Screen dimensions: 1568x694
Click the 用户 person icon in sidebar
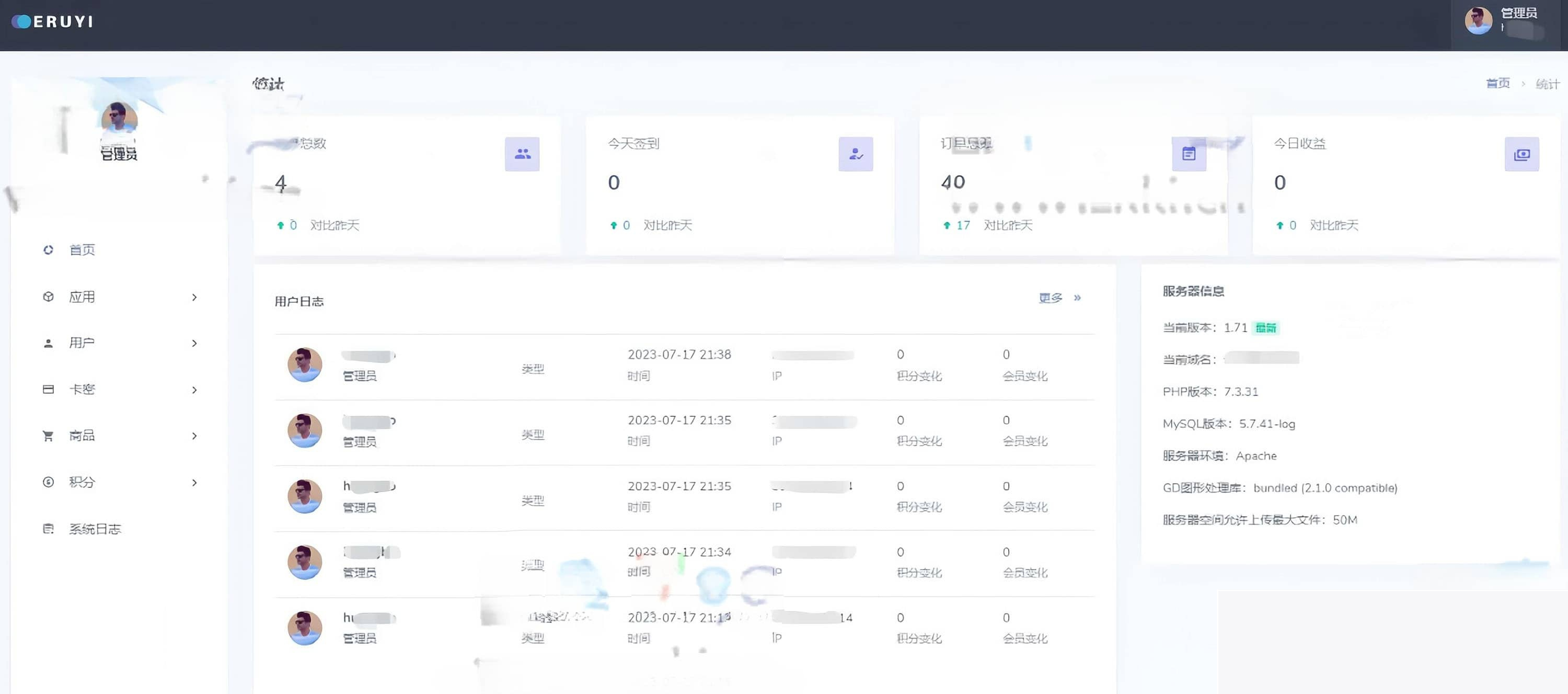pos(49,343)
